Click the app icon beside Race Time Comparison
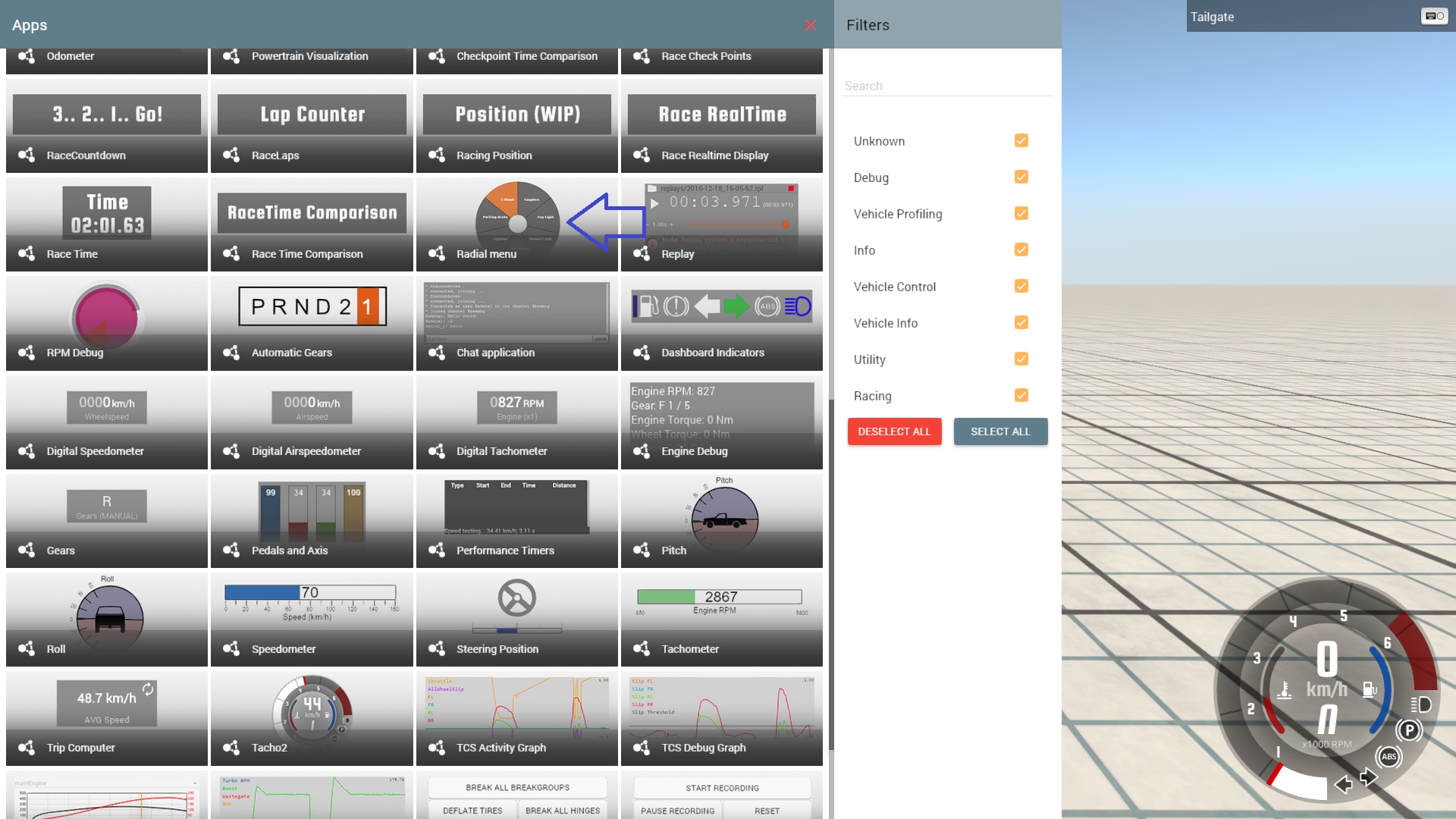 [231, 253]
